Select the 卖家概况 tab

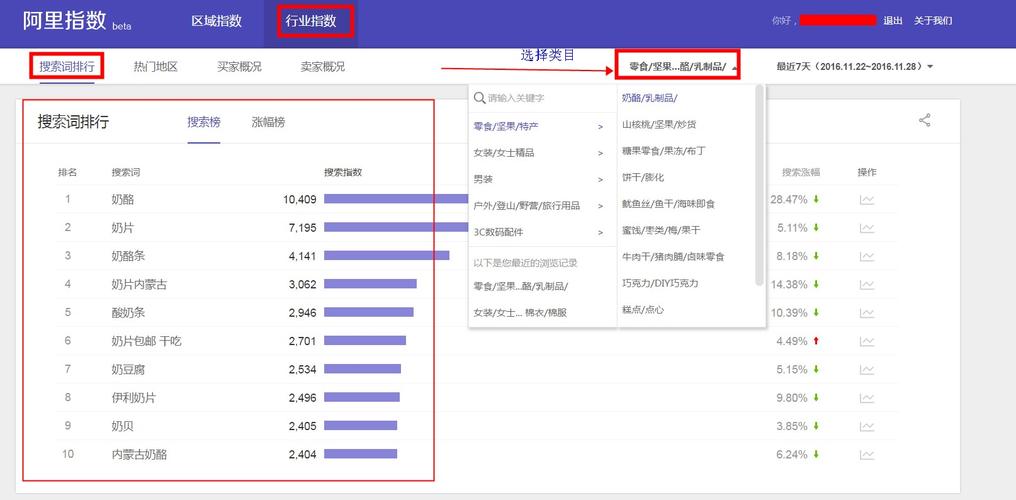pyautogui.click(x=323, y=67)
